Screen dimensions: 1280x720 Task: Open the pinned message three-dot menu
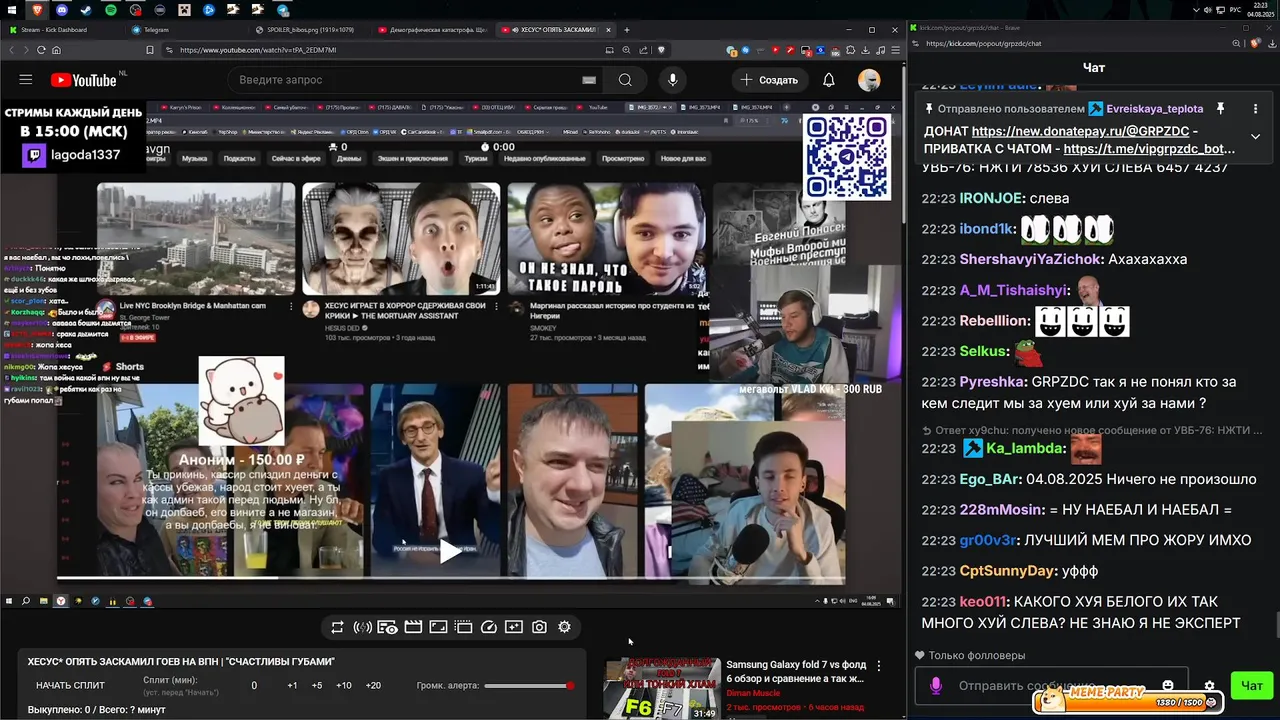[x=1255, y=108]
